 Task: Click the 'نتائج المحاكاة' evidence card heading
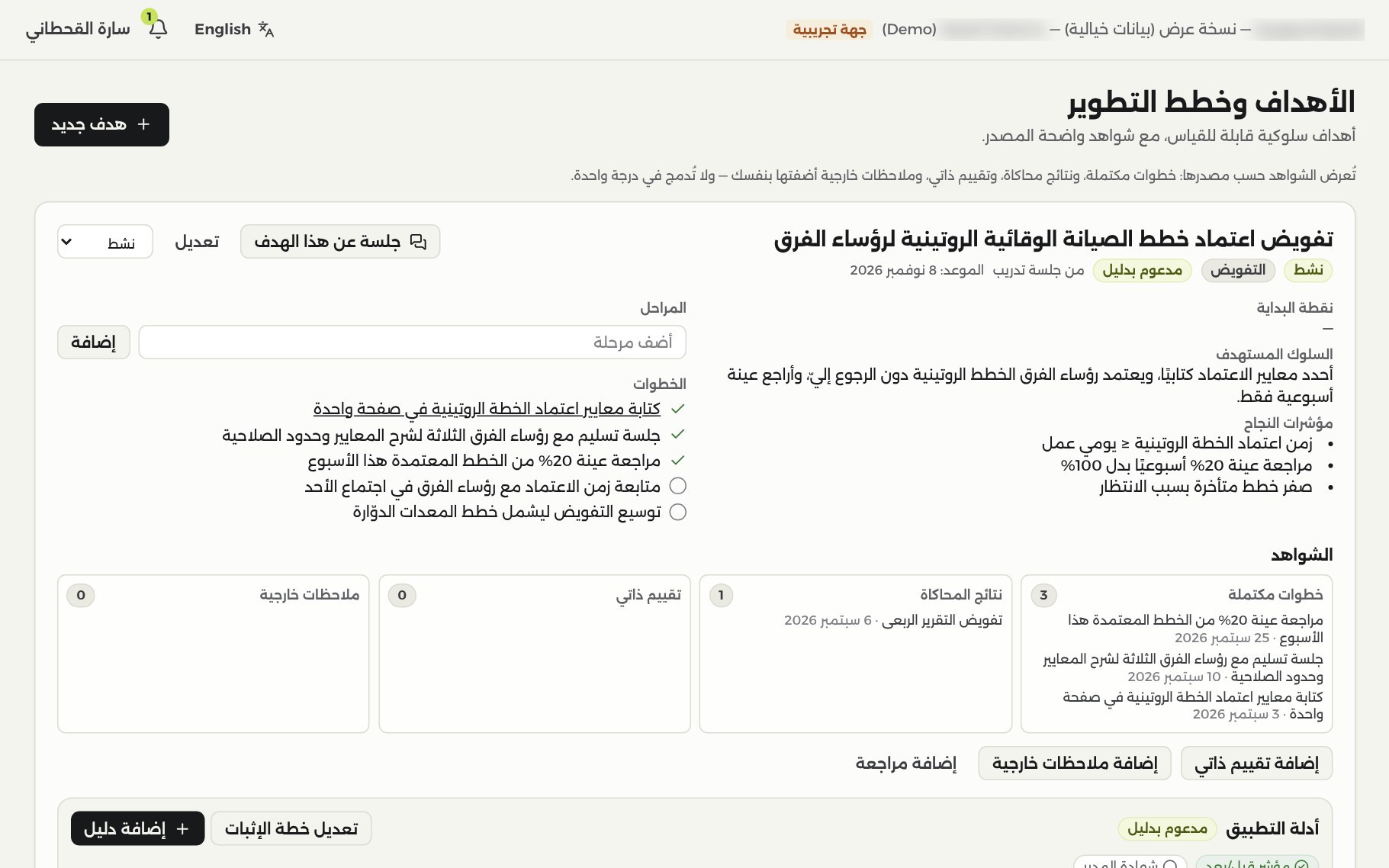point(961,595)
